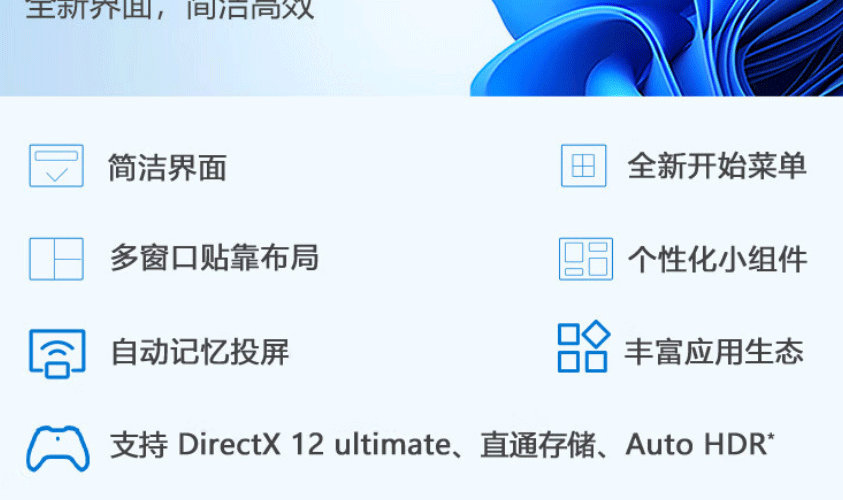The image size is (843, 500).
Task: Select the 全新开始菜单 text
Action: 717,166
